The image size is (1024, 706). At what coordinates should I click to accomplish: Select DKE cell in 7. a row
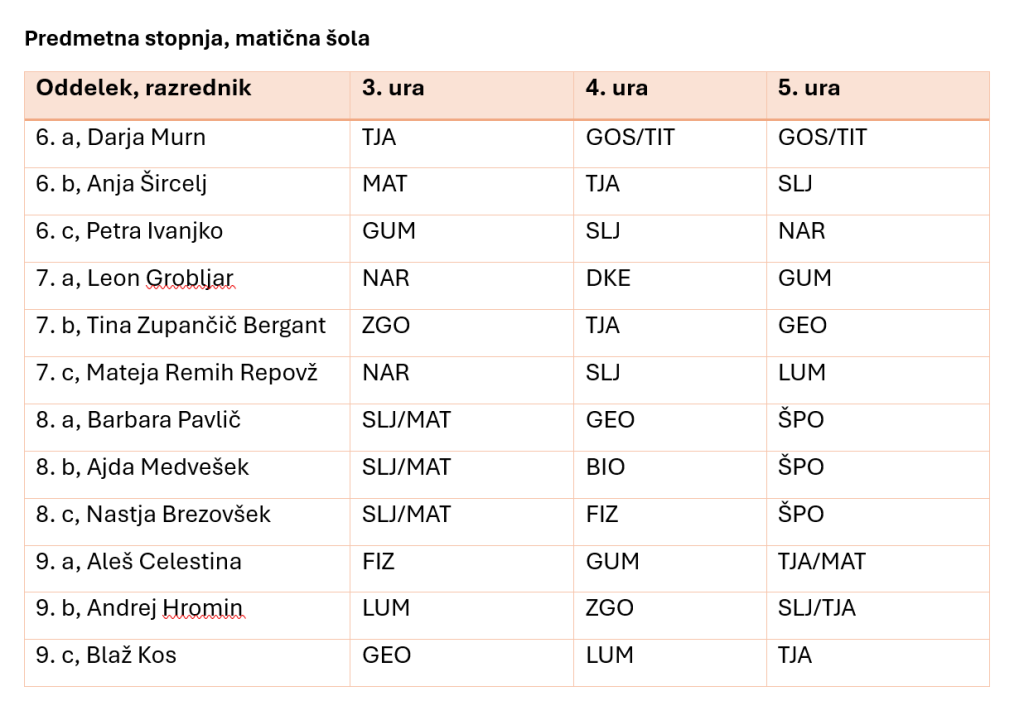(670, 285)
